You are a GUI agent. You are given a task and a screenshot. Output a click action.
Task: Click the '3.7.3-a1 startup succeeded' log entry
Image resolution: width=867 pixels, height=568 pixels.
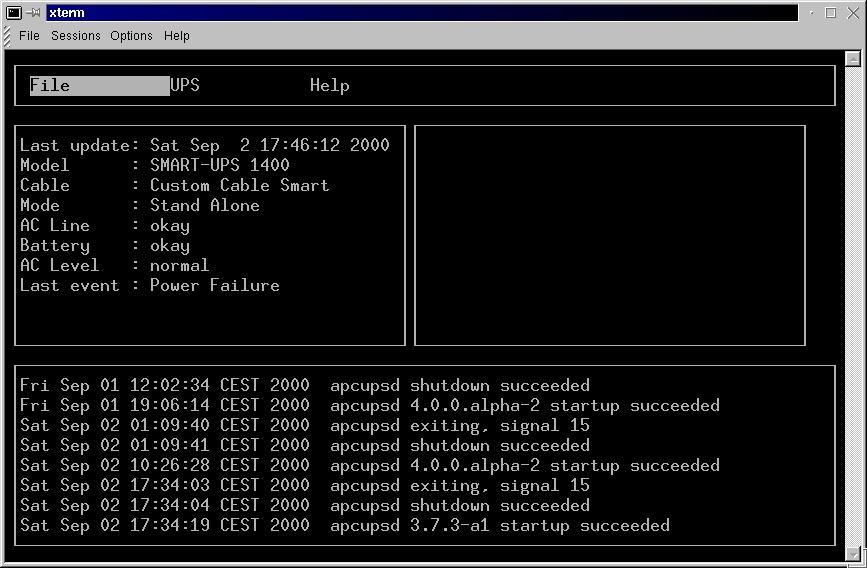click(x=539, y=526)
